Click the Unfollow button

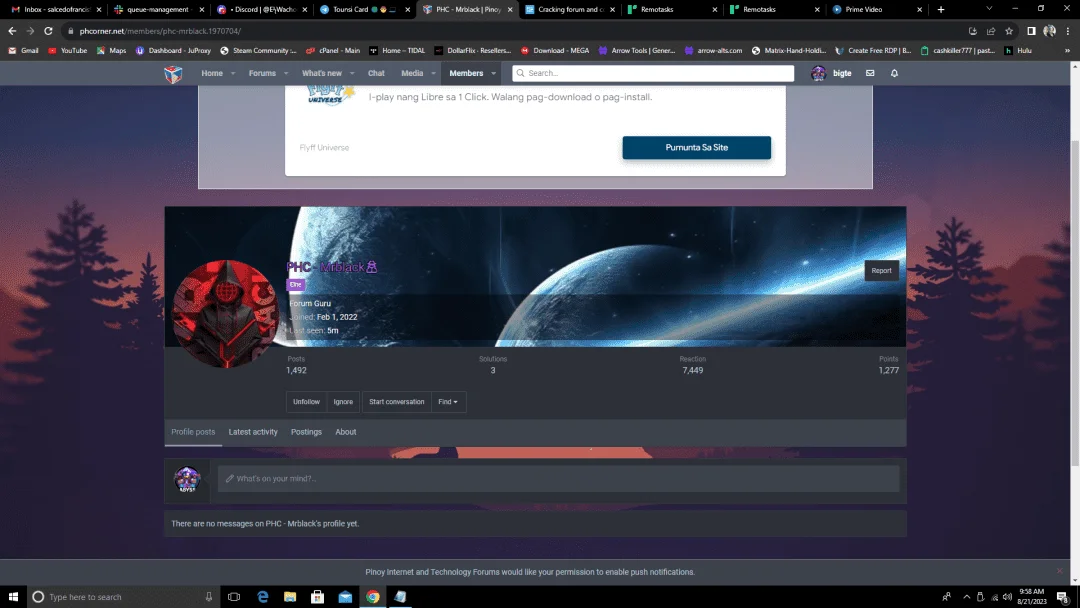tap(307, 401)
